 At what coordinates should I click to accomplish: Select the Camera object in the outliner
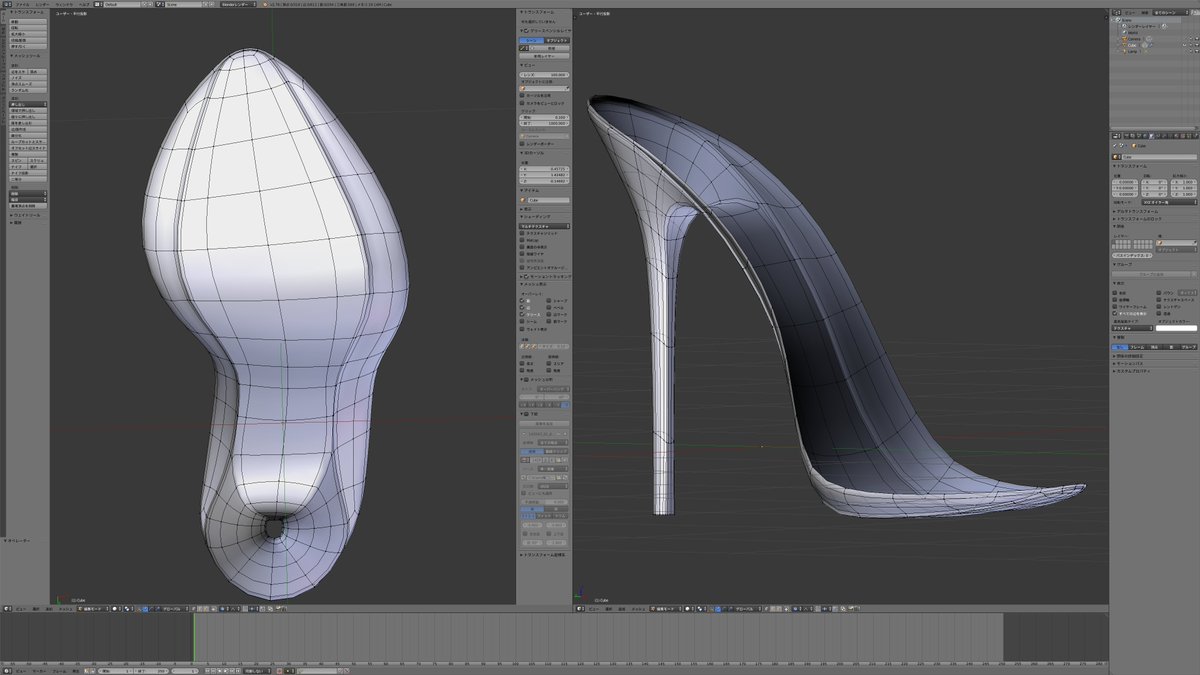[x=1134, y=38]
